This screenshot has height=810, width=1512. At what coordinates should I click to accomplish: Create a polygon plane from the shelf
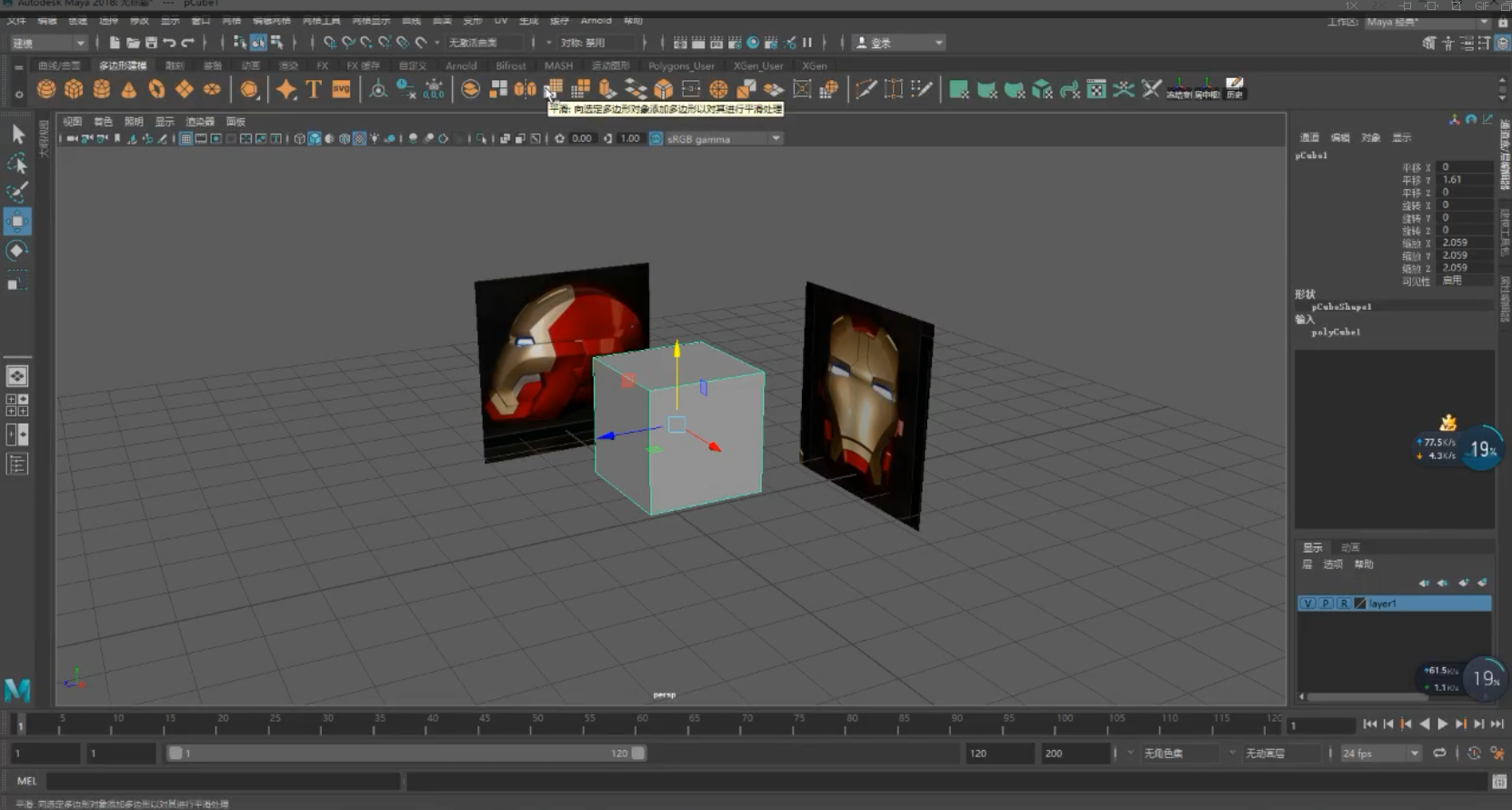[x=185, y=89]
